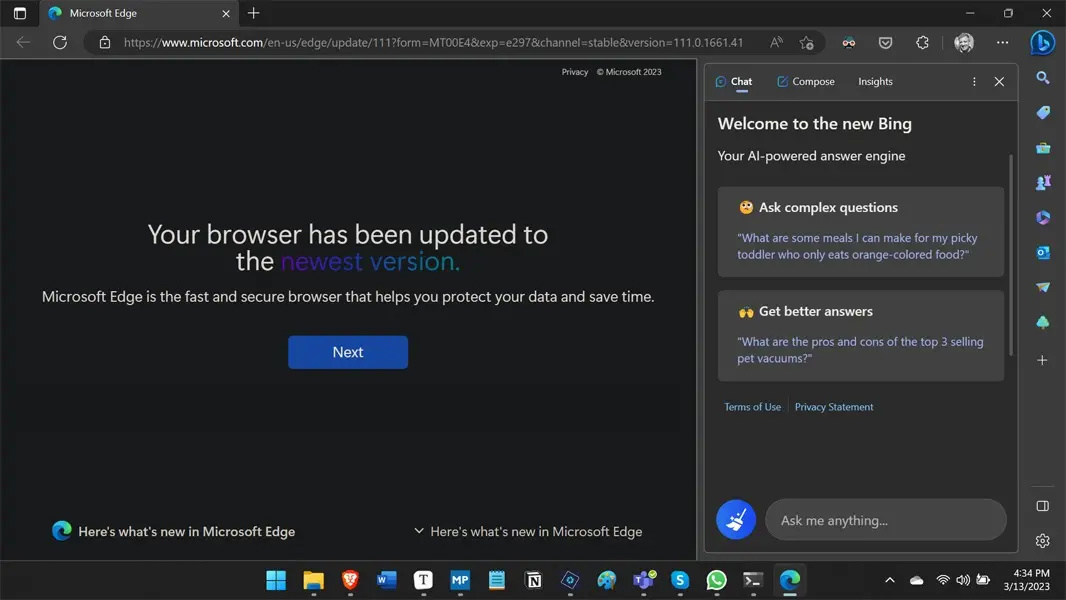Show hidden taskbar icons with the chevron
The height and width of the screenshot is (600, 1066).
889,580
